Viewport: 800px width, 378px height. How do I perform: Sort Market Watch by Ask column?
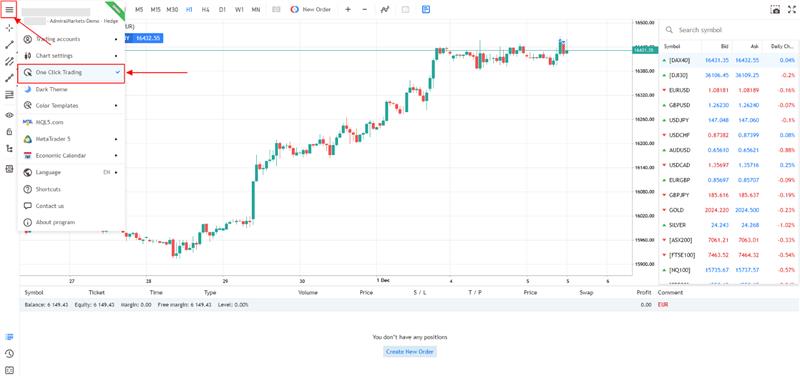755,46
